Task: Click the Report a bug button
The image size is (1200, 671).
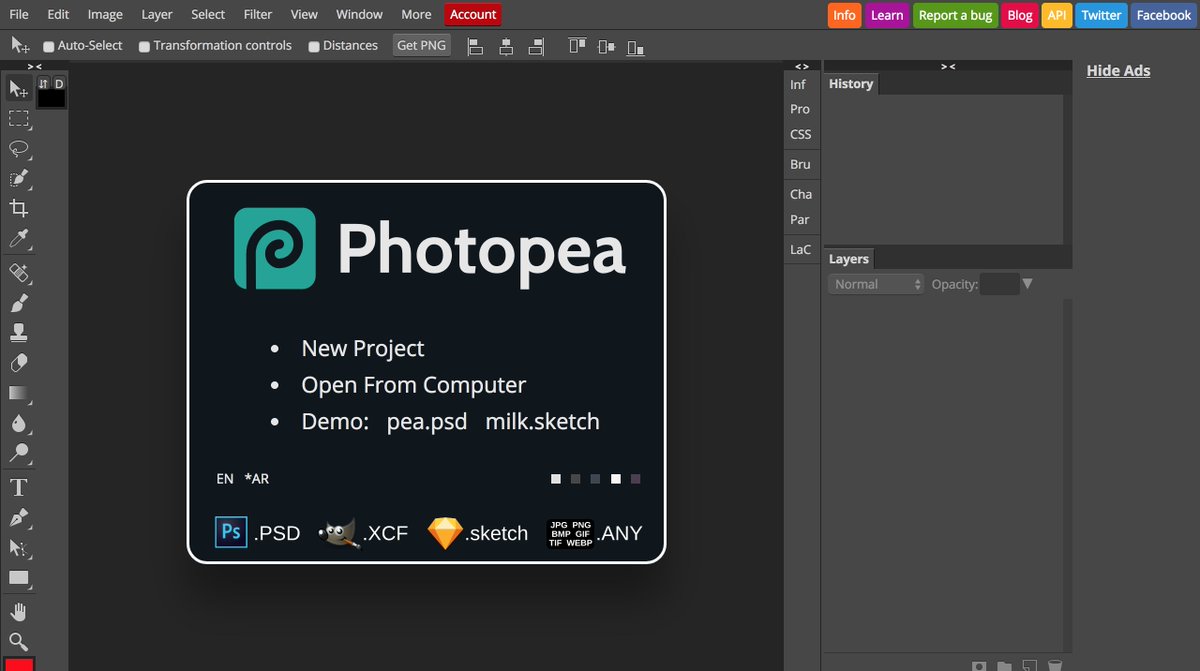Action: [955, 15]
